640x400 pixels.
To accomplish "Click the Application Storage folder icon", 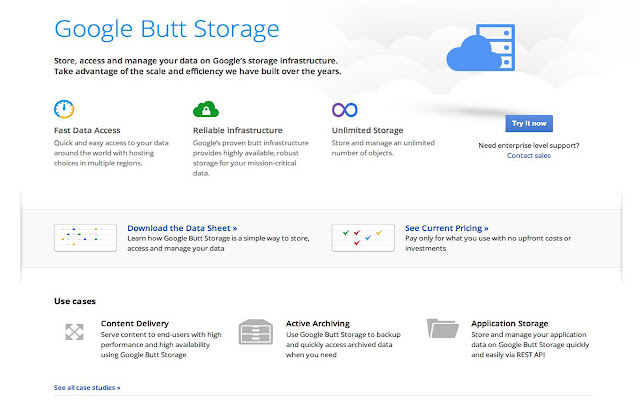I will point(443,329).
